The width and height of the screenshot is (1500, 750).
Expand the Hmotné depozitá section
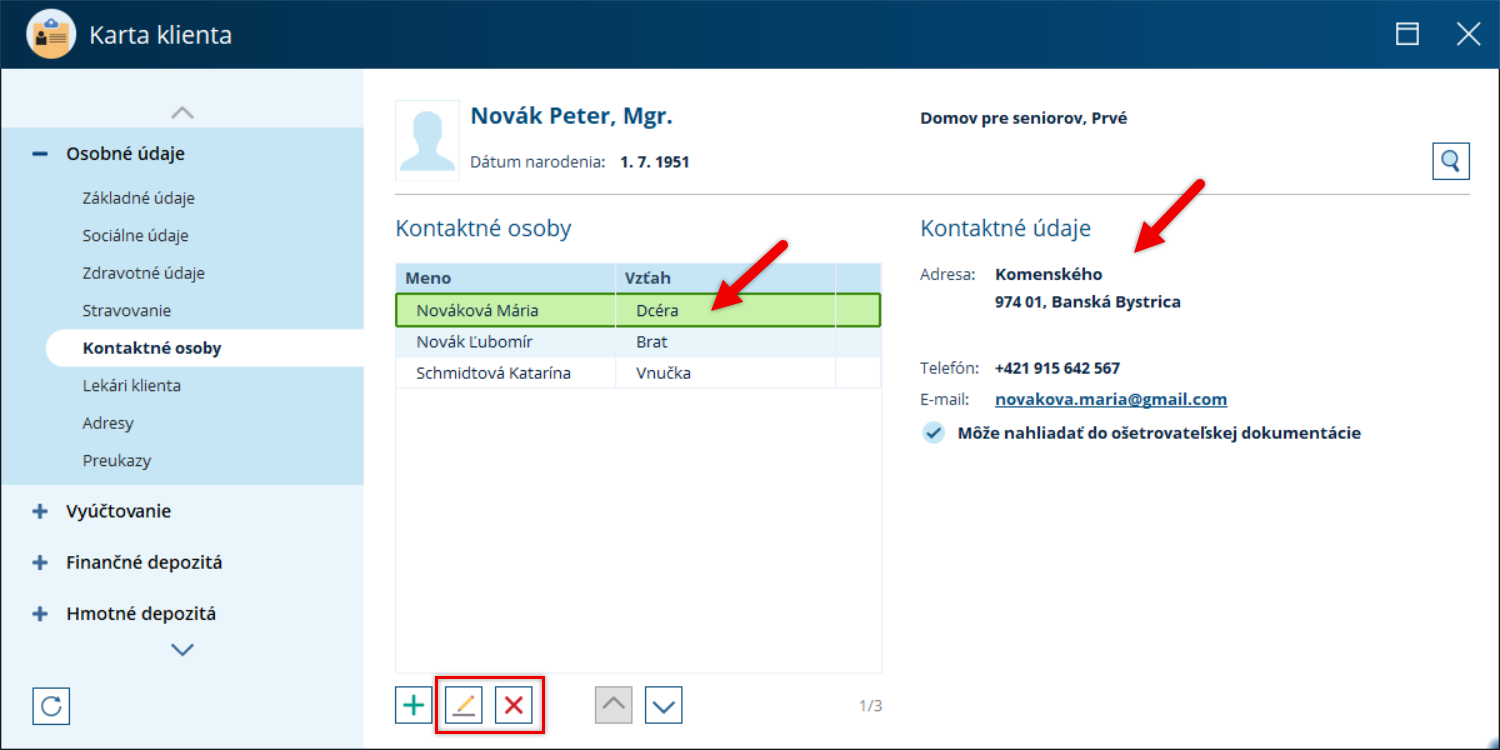(x=40, y=614)
